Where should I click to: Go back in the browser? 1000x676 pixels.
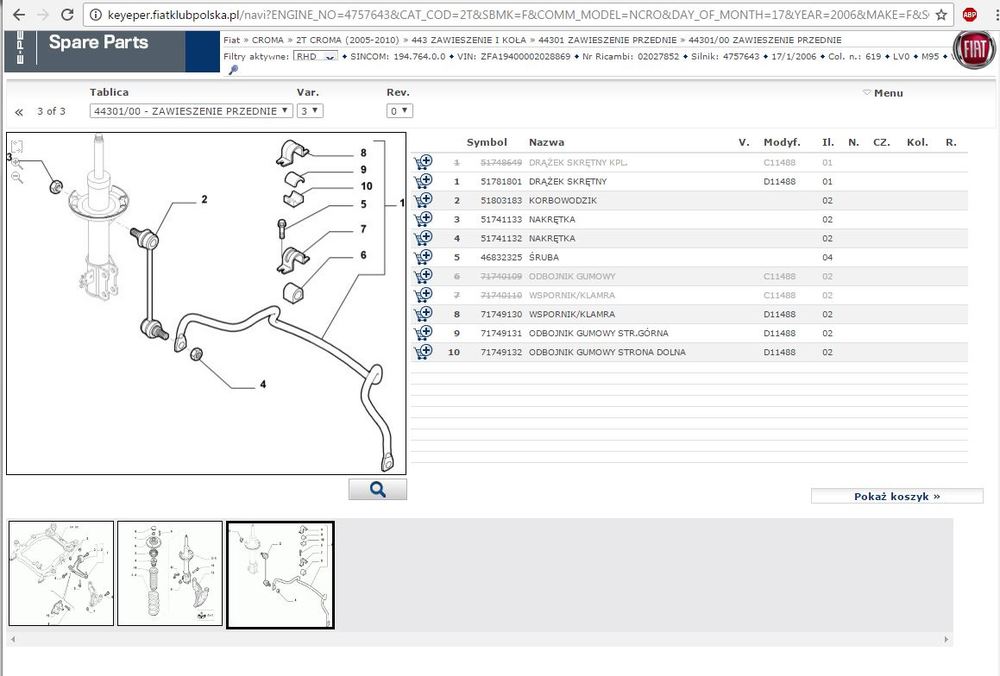[19, 14]
